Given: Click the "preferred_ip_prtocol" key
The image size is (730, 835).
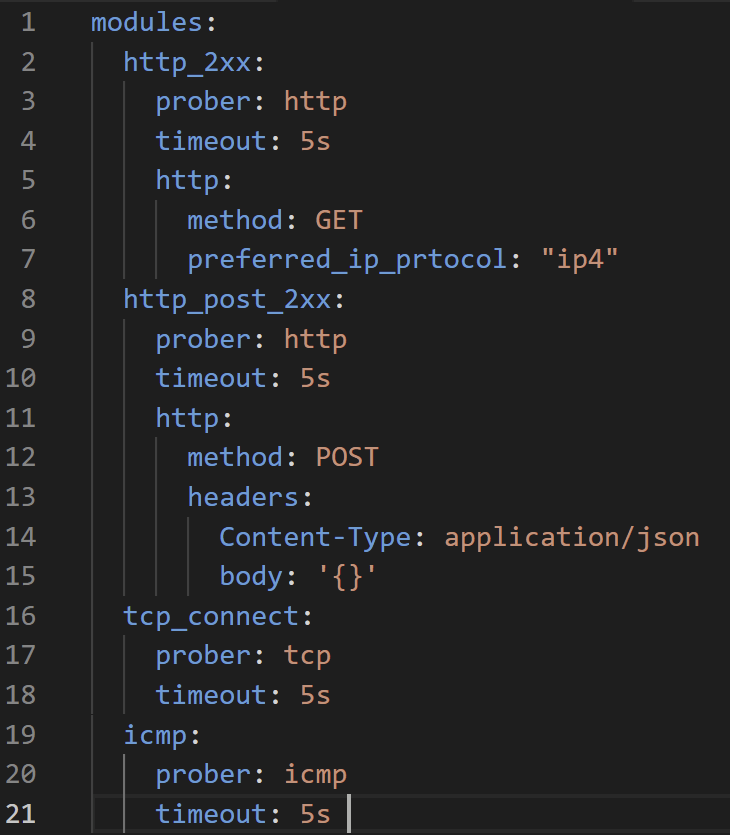Looking at the screenshot, I should click(x=347, y=260).
